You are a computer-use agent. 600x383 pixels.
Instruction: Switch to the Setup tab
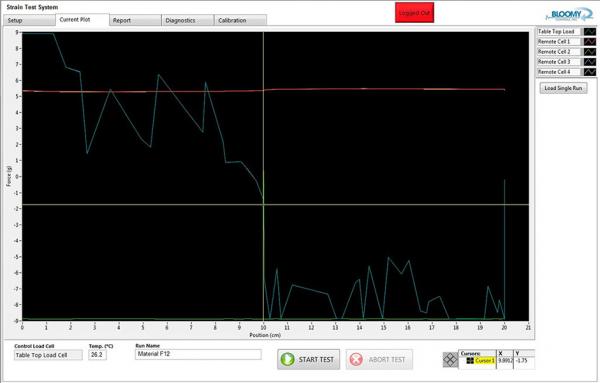coord(29,20)
